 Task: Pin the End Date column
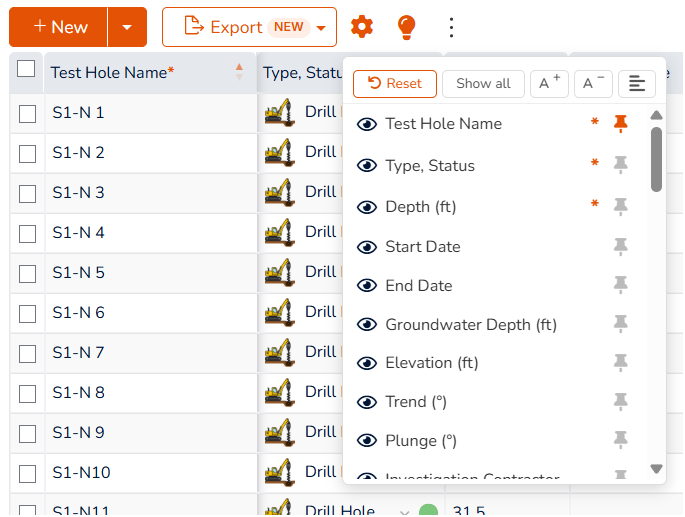pos(620,285)
